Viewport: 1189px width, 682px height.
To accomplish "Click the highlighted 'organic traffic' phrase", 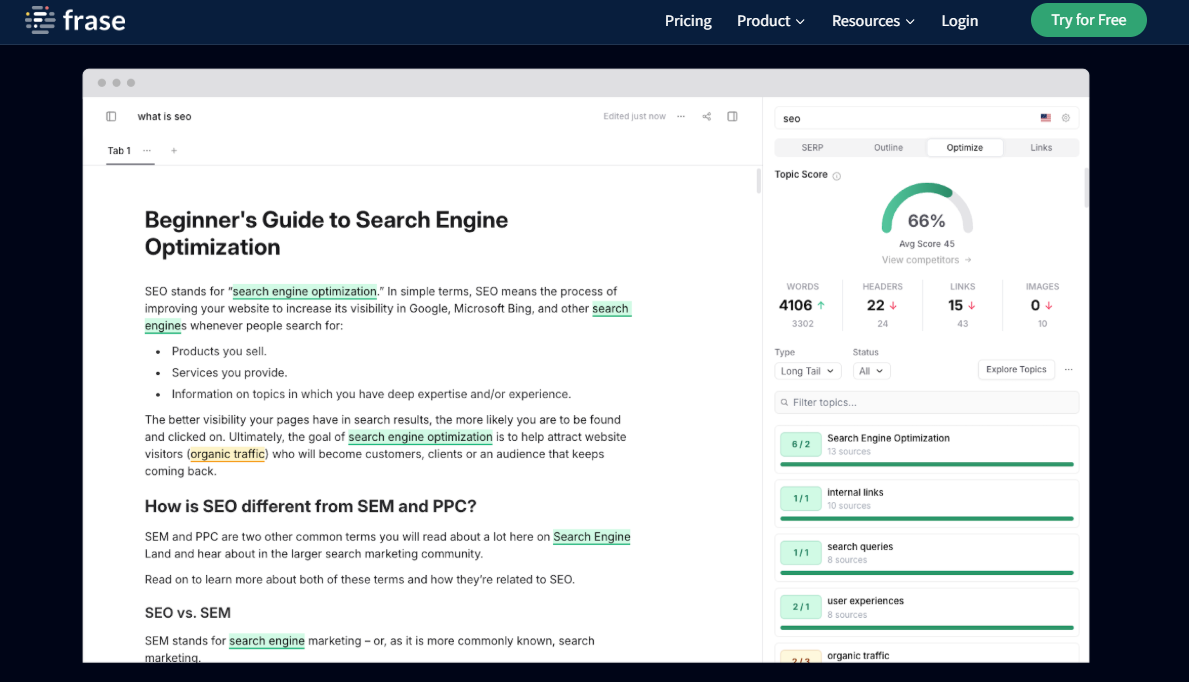I will pyautogui.click(x=227, y=454).
